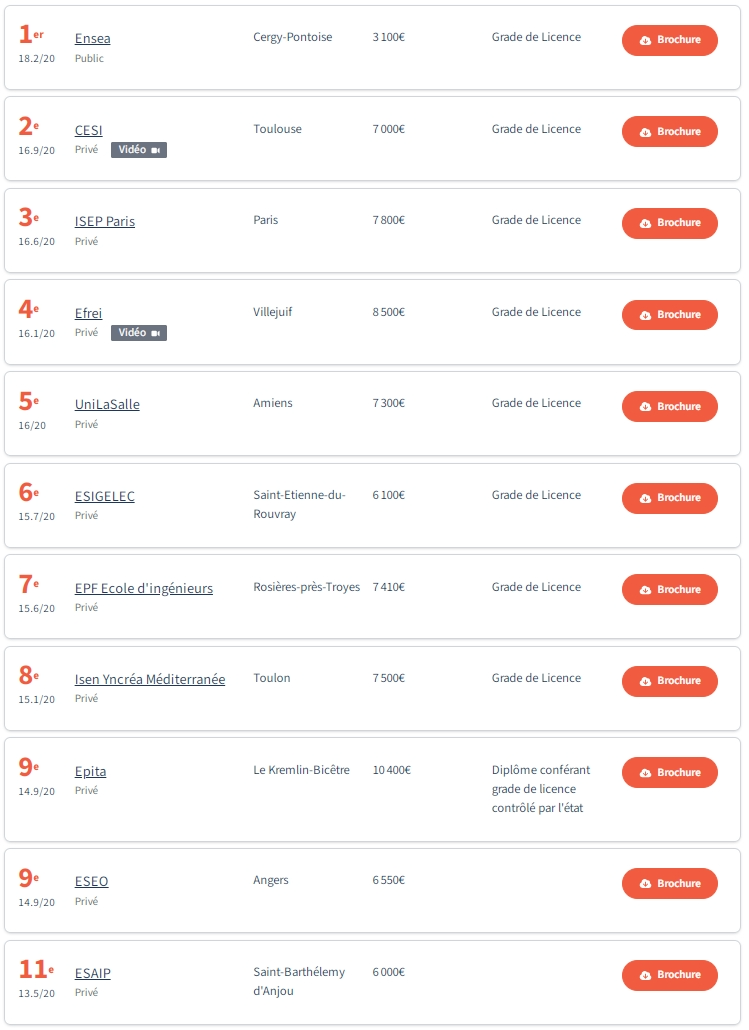Click the EPF brochure cloud icon
This screenshot has width=749, height=1030.
pyautogui.click(x=645, y=590)
